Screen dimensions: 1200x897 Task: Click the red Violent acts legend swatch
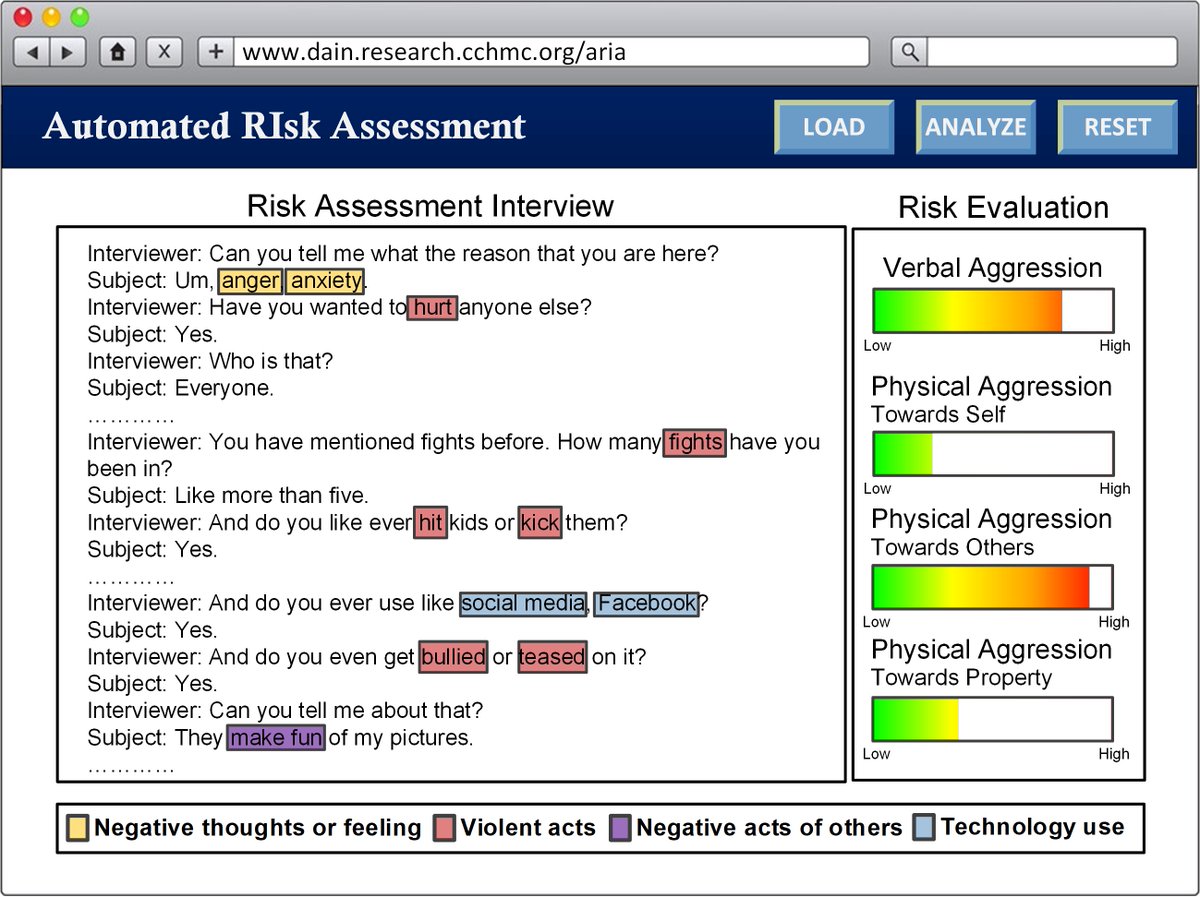(444, 828)
